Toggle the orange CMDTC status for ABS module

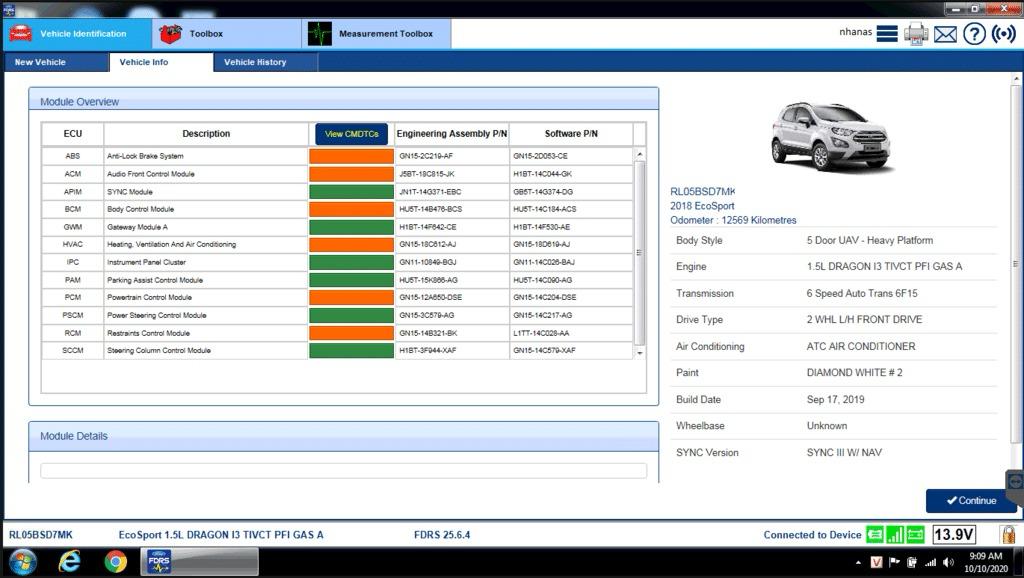pyautogui.click(x=350, y=155)
